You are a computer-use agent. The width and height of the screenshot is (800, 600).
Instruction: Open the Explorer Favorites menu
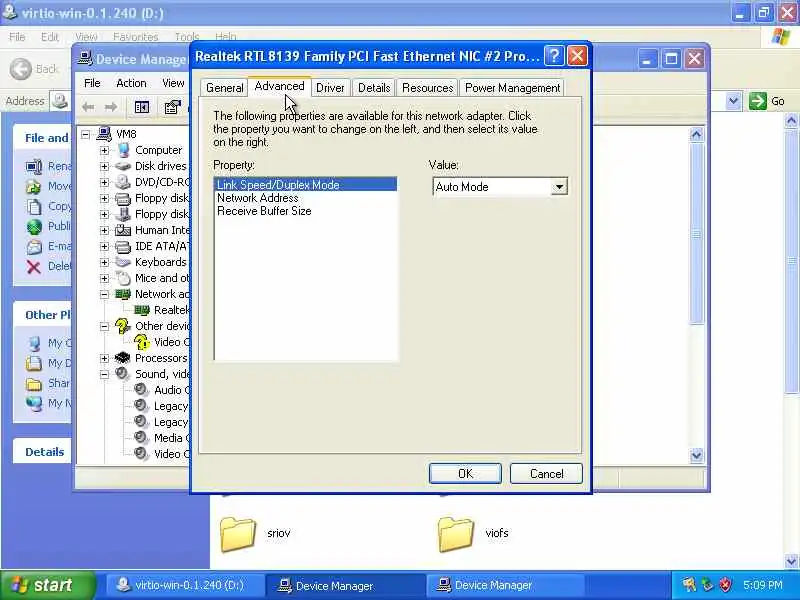point(135,37)
